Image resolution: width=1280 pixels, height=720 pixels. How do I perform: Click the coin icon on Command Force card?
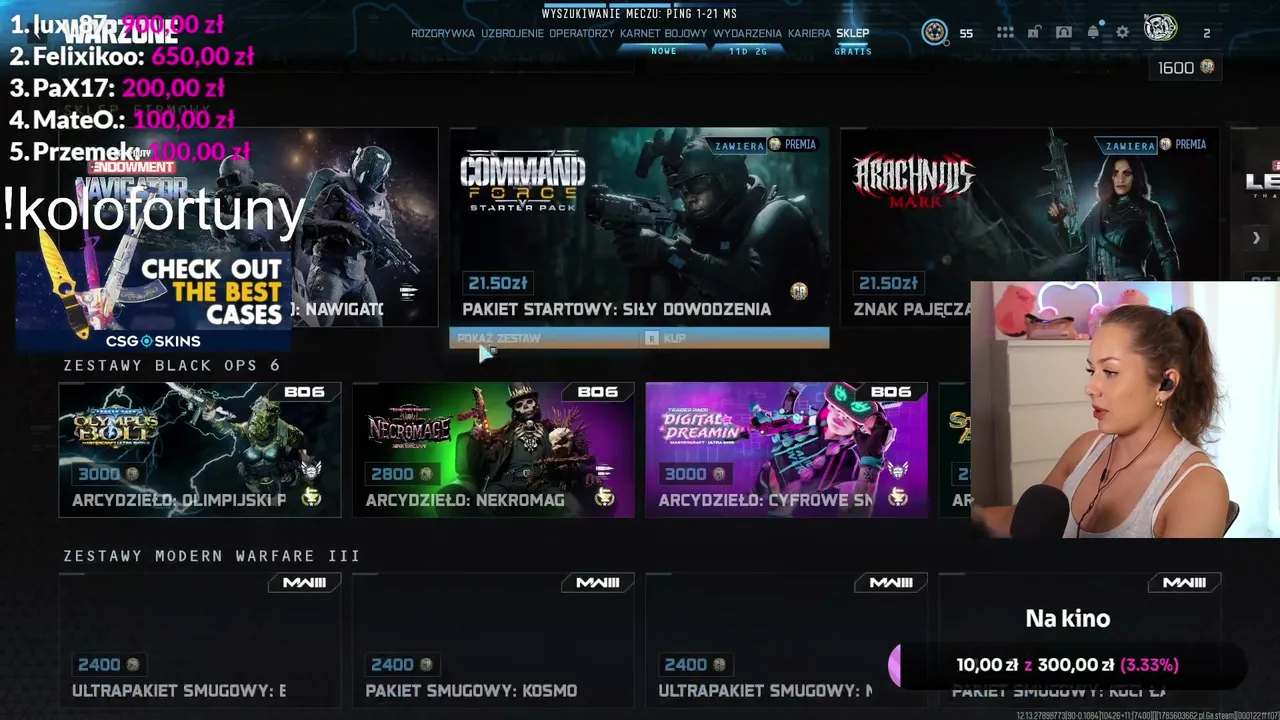coord(798,291)
